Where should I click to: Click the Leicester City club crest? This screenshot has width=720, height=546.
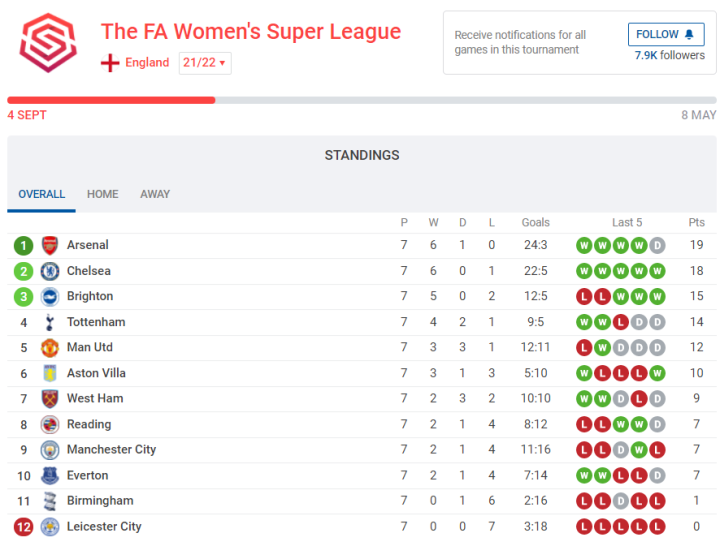tap(50, 527)
